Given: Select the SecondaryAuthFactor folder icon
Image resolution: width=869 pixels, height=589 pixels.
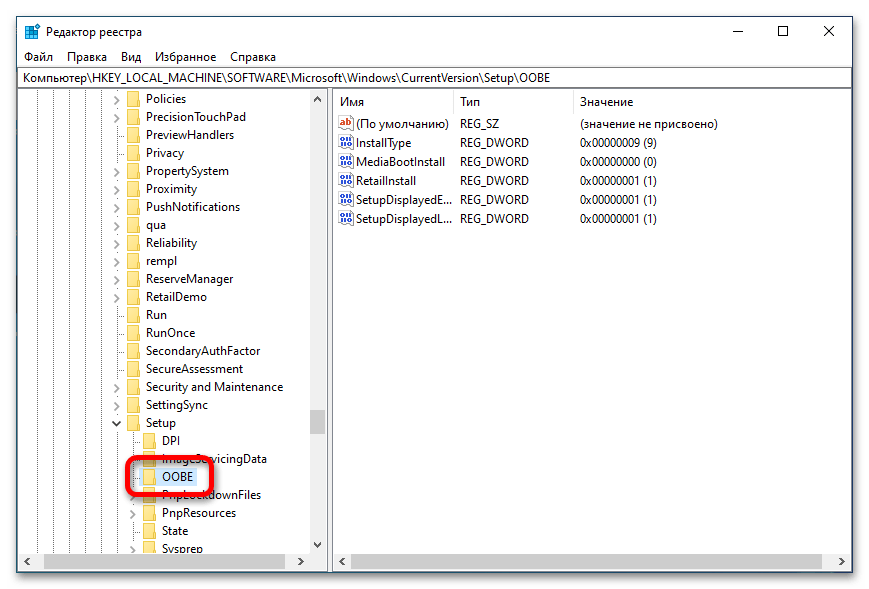Looking at the screenshot, I should (x=133, y=351).
